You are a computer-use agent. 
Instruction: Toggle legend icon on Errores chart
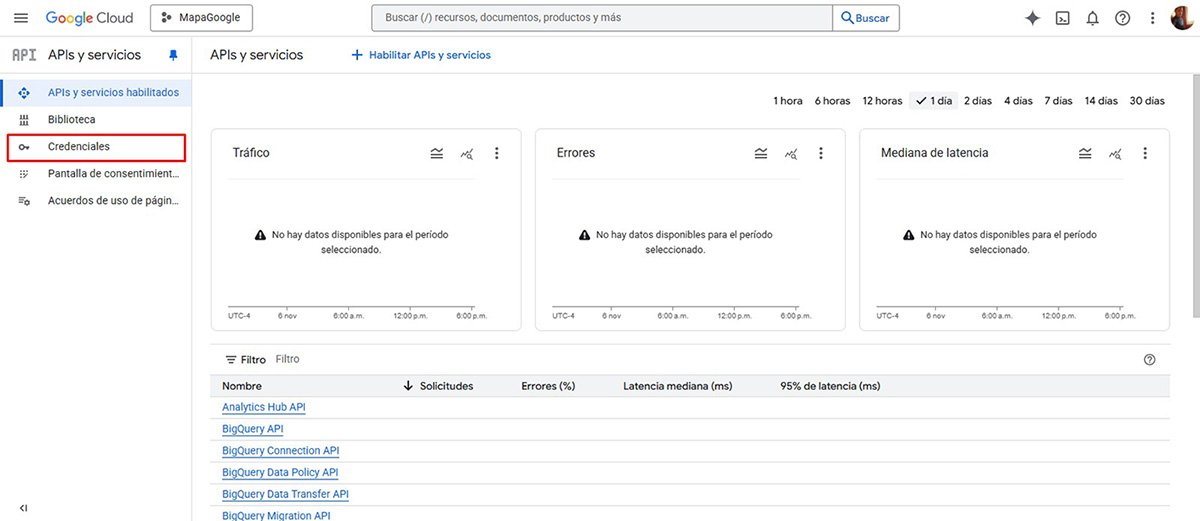tap(761, 153)
